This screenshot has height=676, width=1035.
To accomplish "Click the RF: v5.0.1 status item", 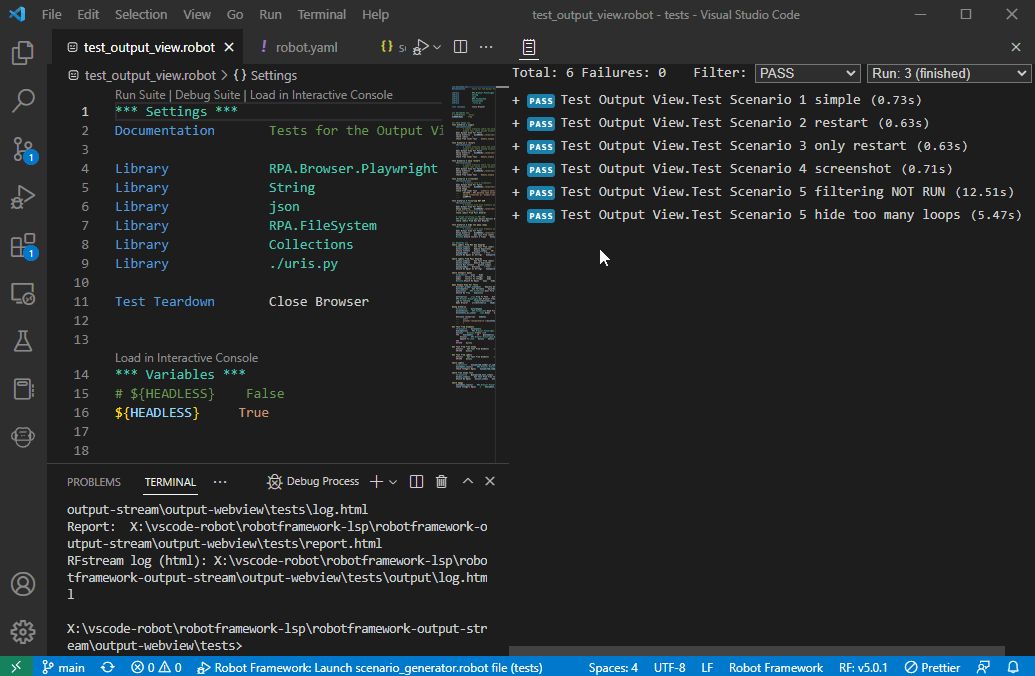I will [x=863, y=667].
